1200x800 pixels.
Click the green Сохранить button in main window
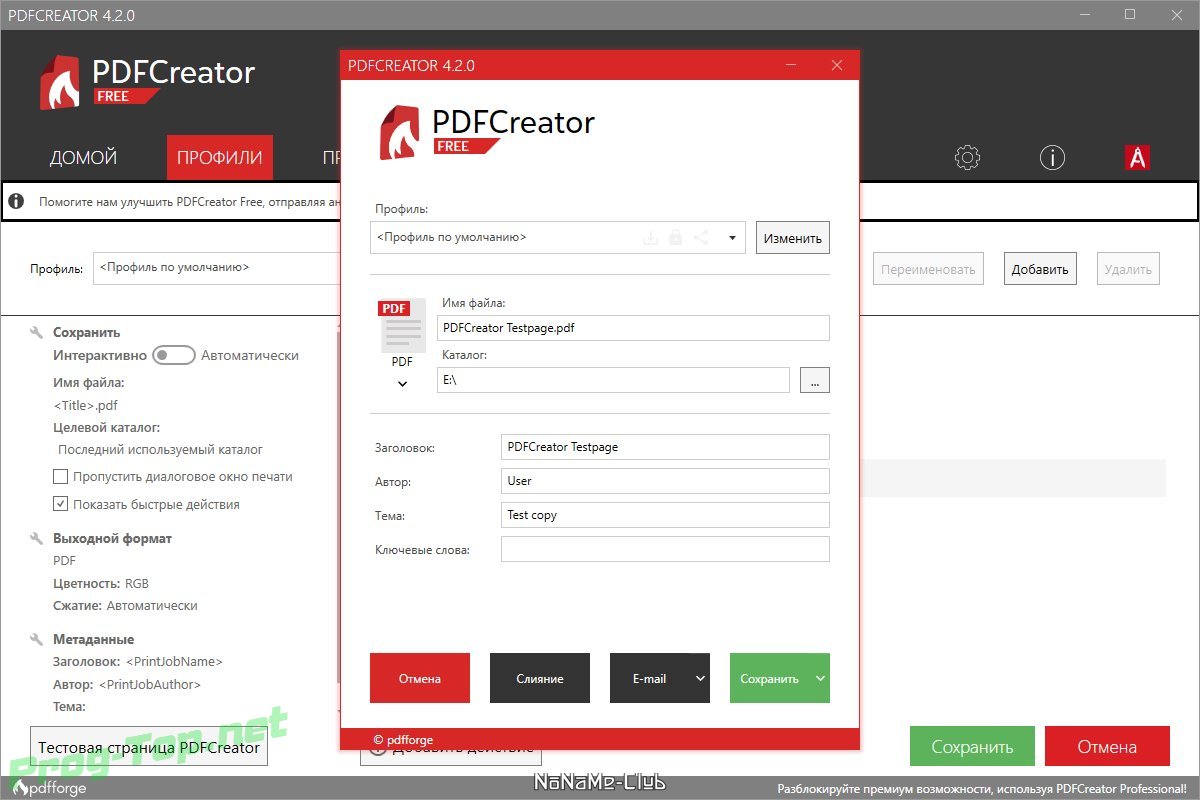pos(972,747)
